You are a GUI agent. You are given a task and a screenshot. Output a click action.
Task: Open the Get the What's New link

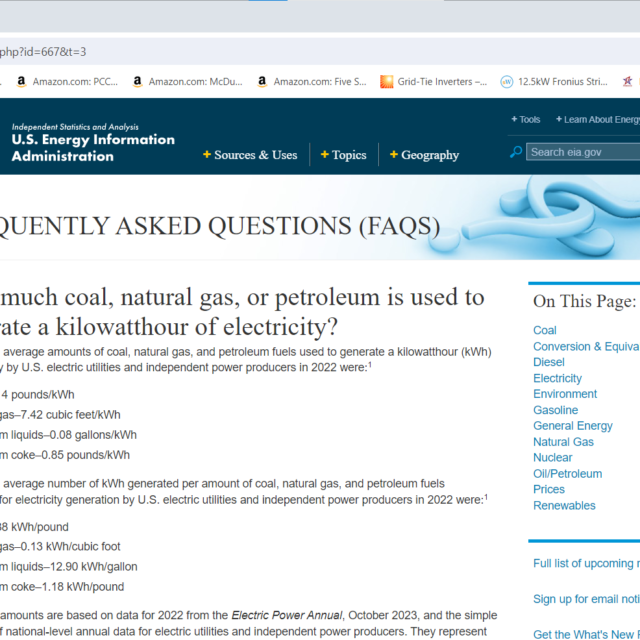click(586, 634)
